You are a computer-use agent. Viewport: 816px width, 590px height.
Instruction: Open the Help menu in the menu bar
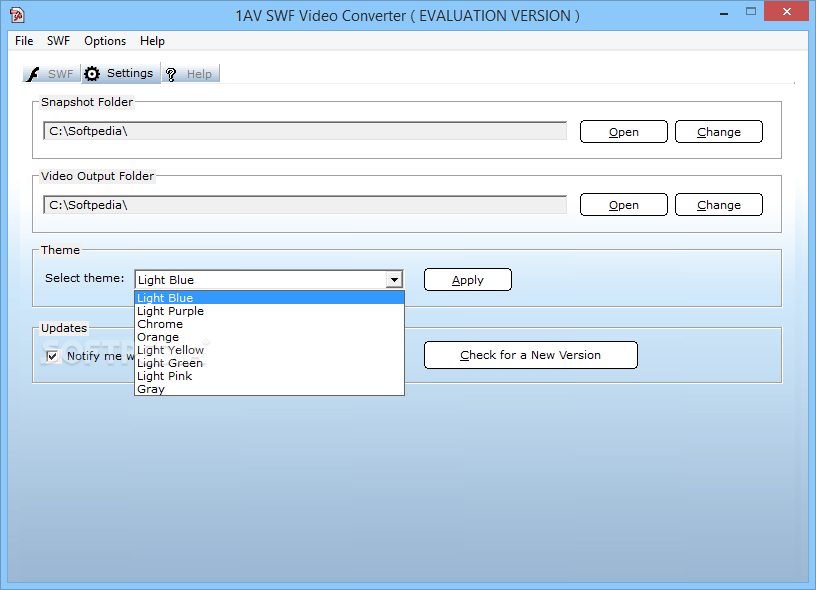click(x=152, y=41)
